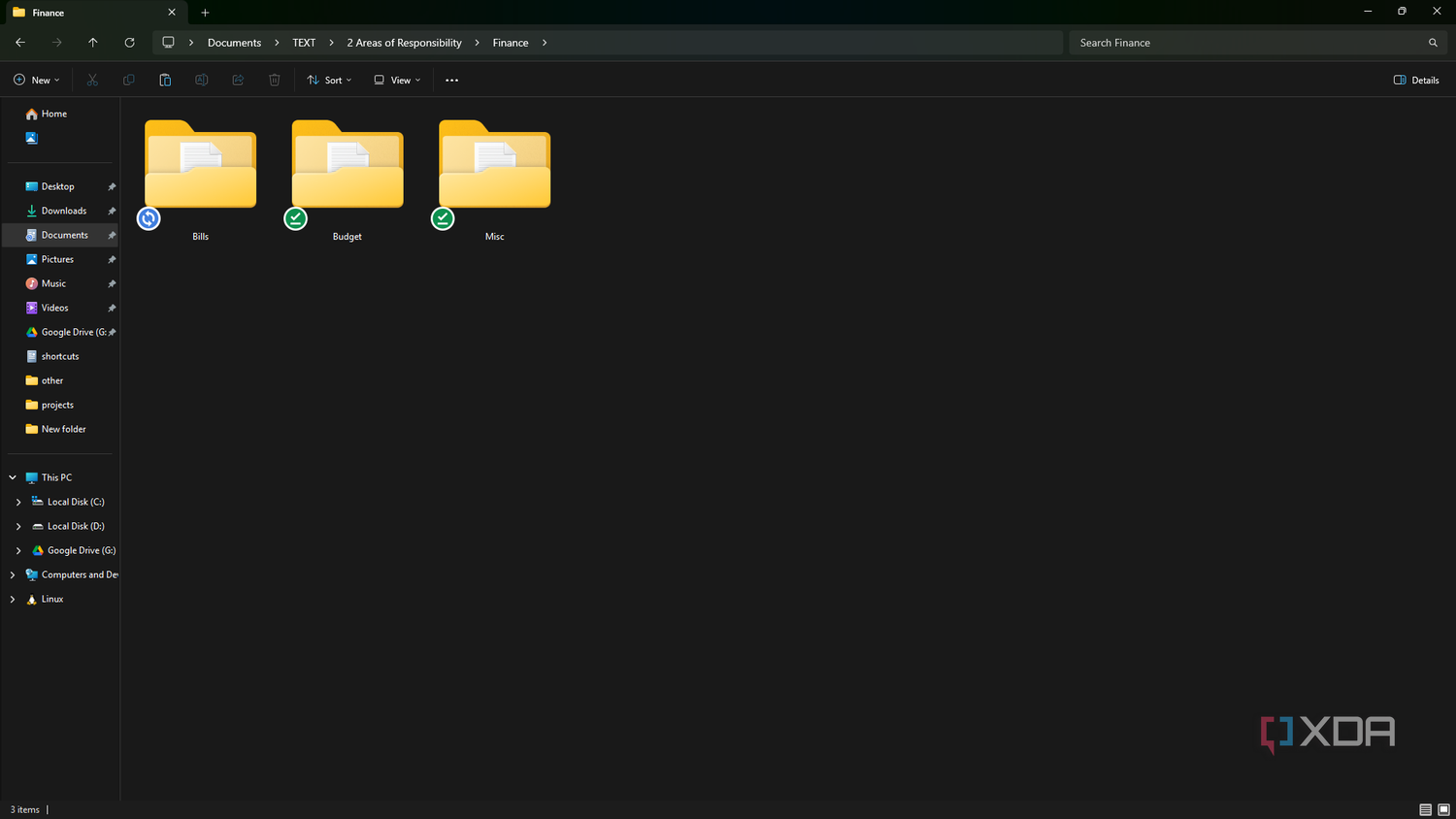Switch to large thumbnails view icon
Screen dimensions: 1456x819
click(x=1443, y=809)
